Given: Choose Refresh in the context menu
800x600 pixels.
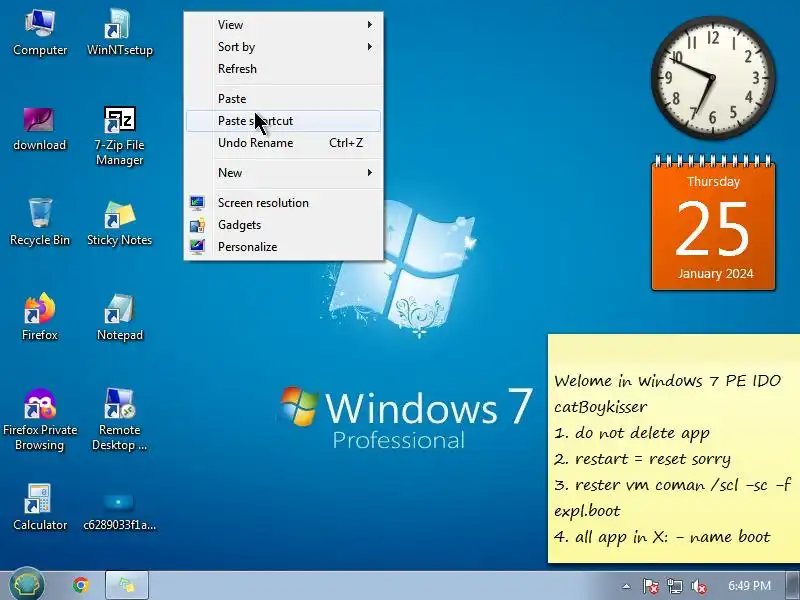Looking at the screenshot, I should (284, 69).
